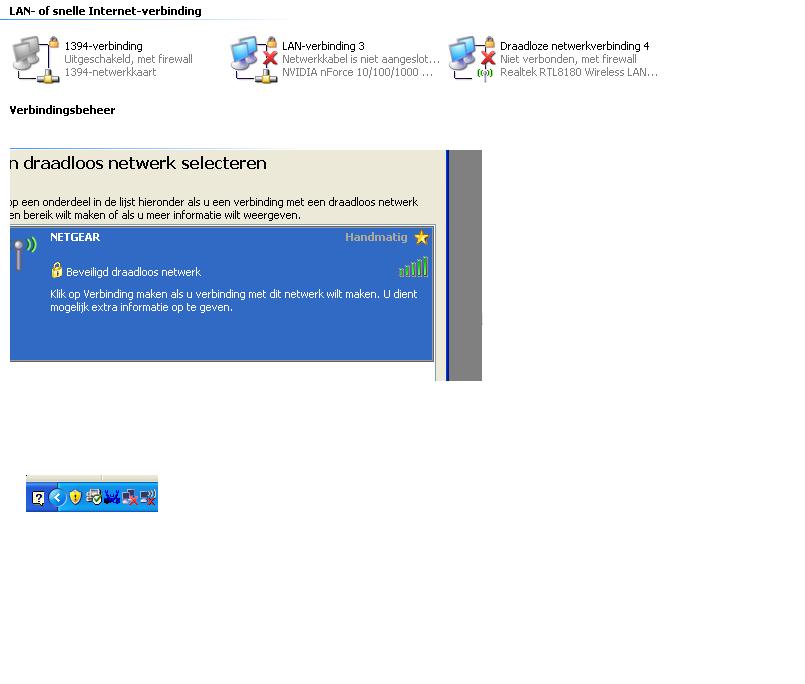The width and height of the screenshot is (805, 684).
Task: Open the blue wireless router tray icon
Action: coord(112,497)
